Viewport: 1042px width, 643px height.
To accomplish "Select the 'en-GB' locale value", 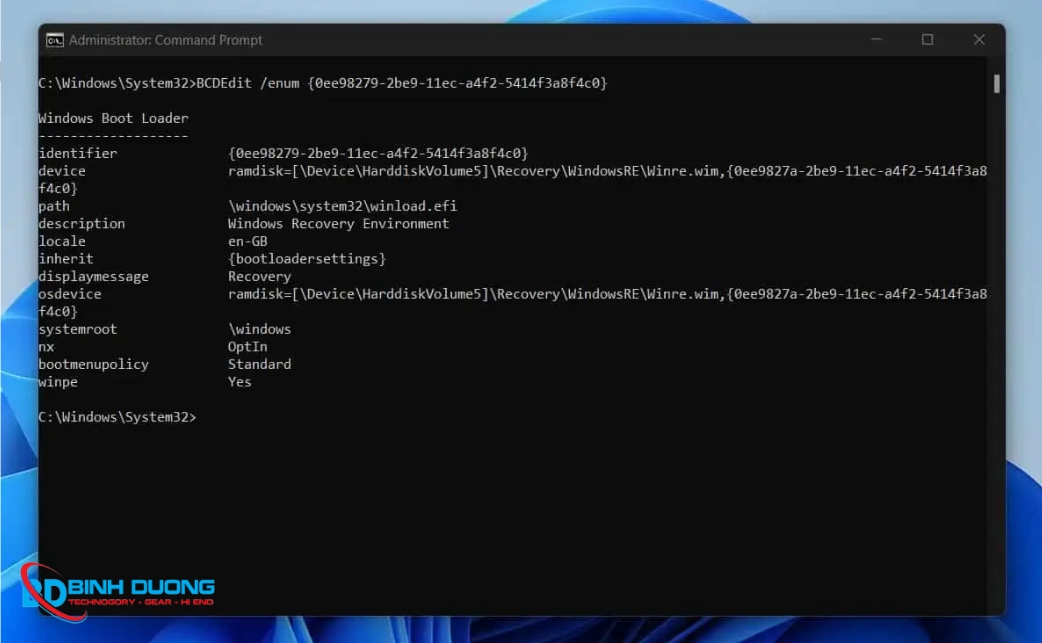I will coord(248,242).
